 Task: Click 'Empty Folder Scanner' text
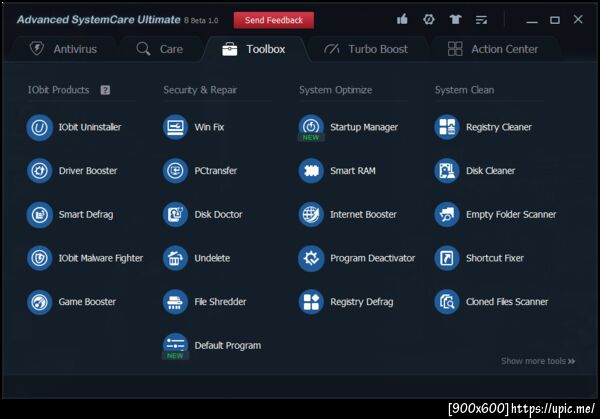point(511,215)
